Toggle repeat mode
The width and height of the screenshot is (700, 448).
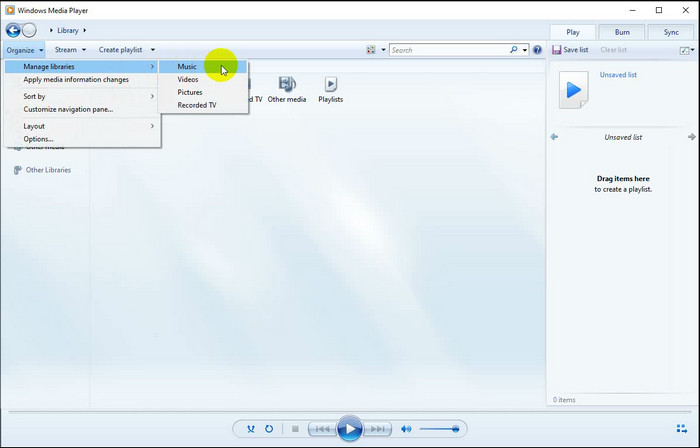[269, 429]
